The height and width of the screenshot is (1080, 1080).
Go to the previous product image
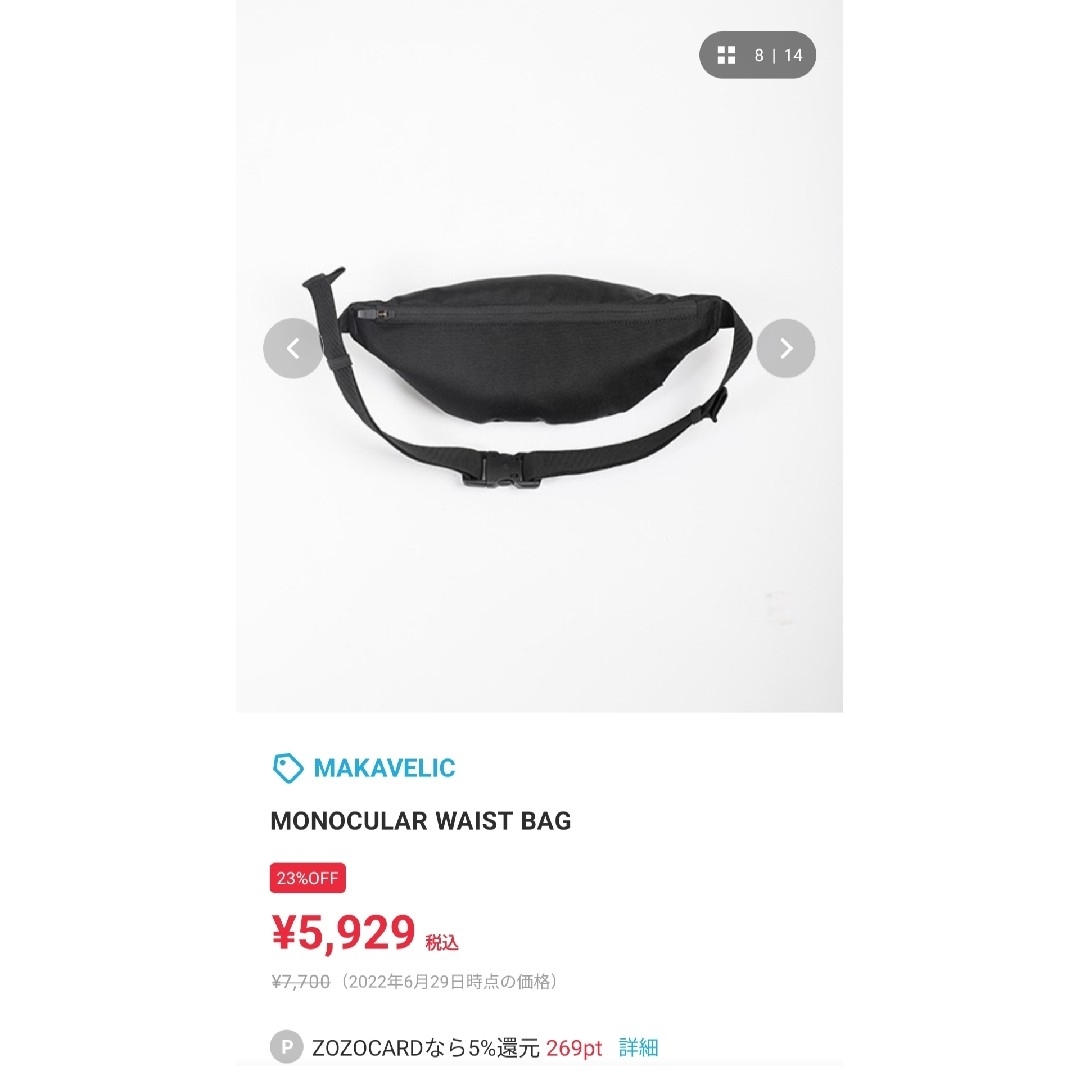[293, 348]
